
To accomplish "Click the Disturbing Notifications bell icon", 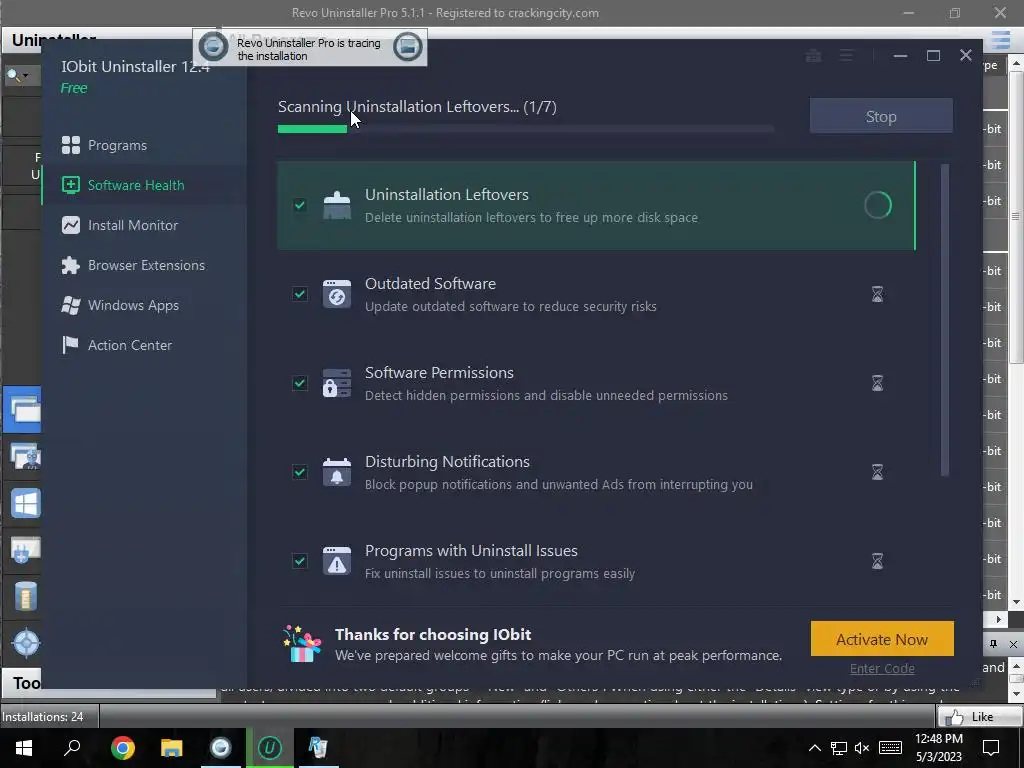I will point(337,472).
